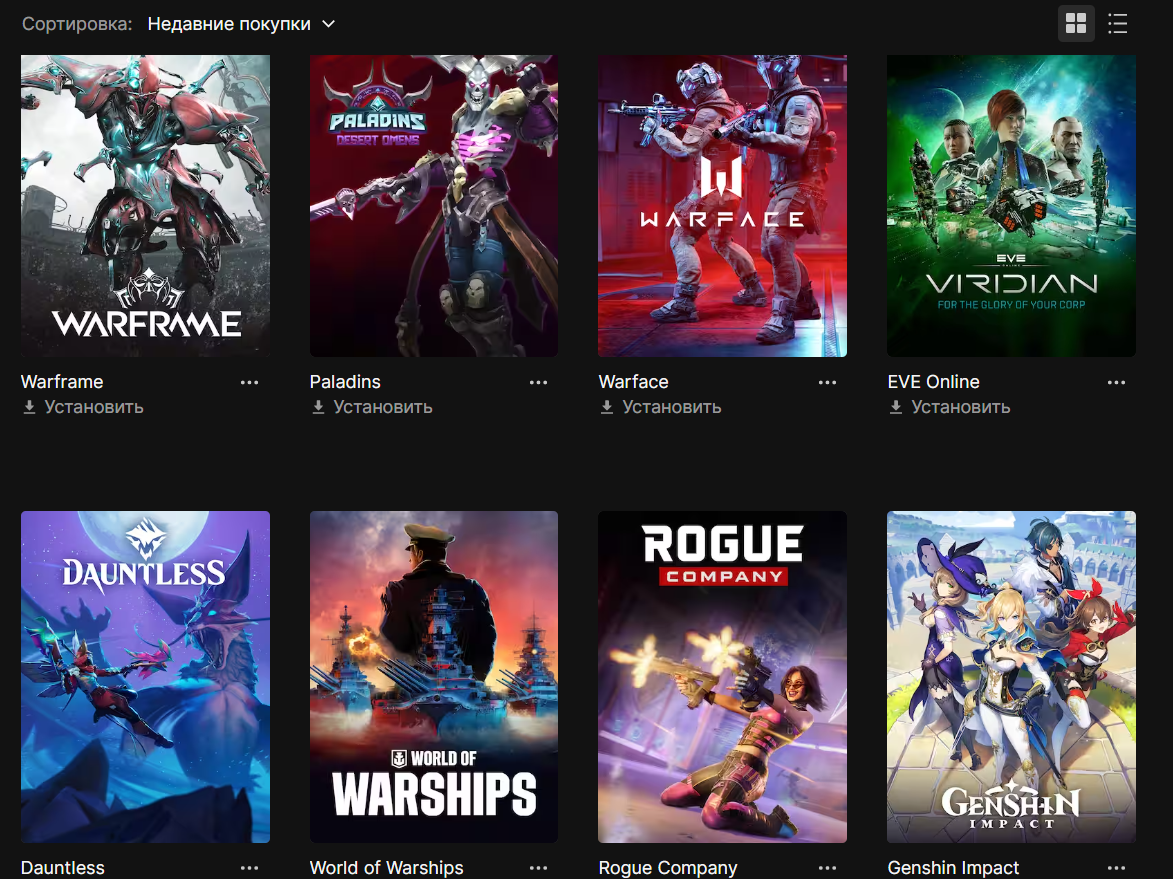
Task: Open Dauntless three-dot options menu
Action: pyautogui.click(x=249, y=868)
